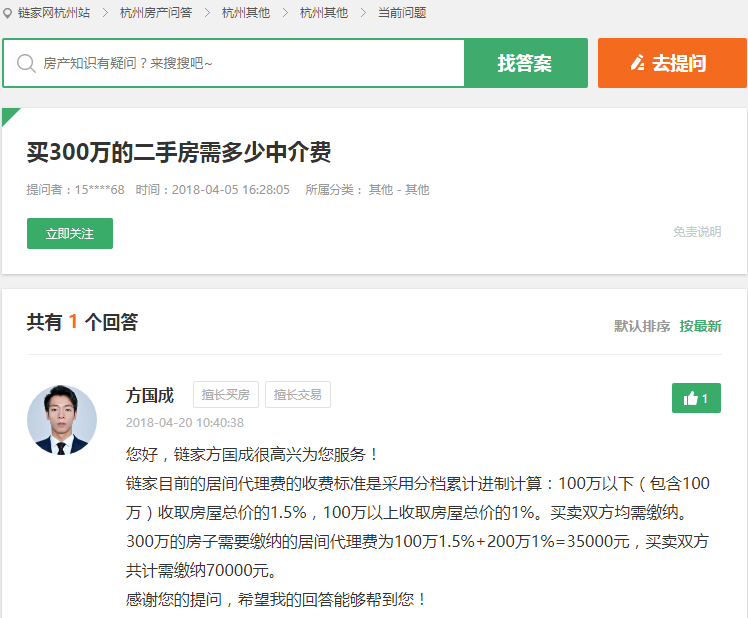Click the green 找答案 search button
748x618 pixels.
tap(526, 63)
